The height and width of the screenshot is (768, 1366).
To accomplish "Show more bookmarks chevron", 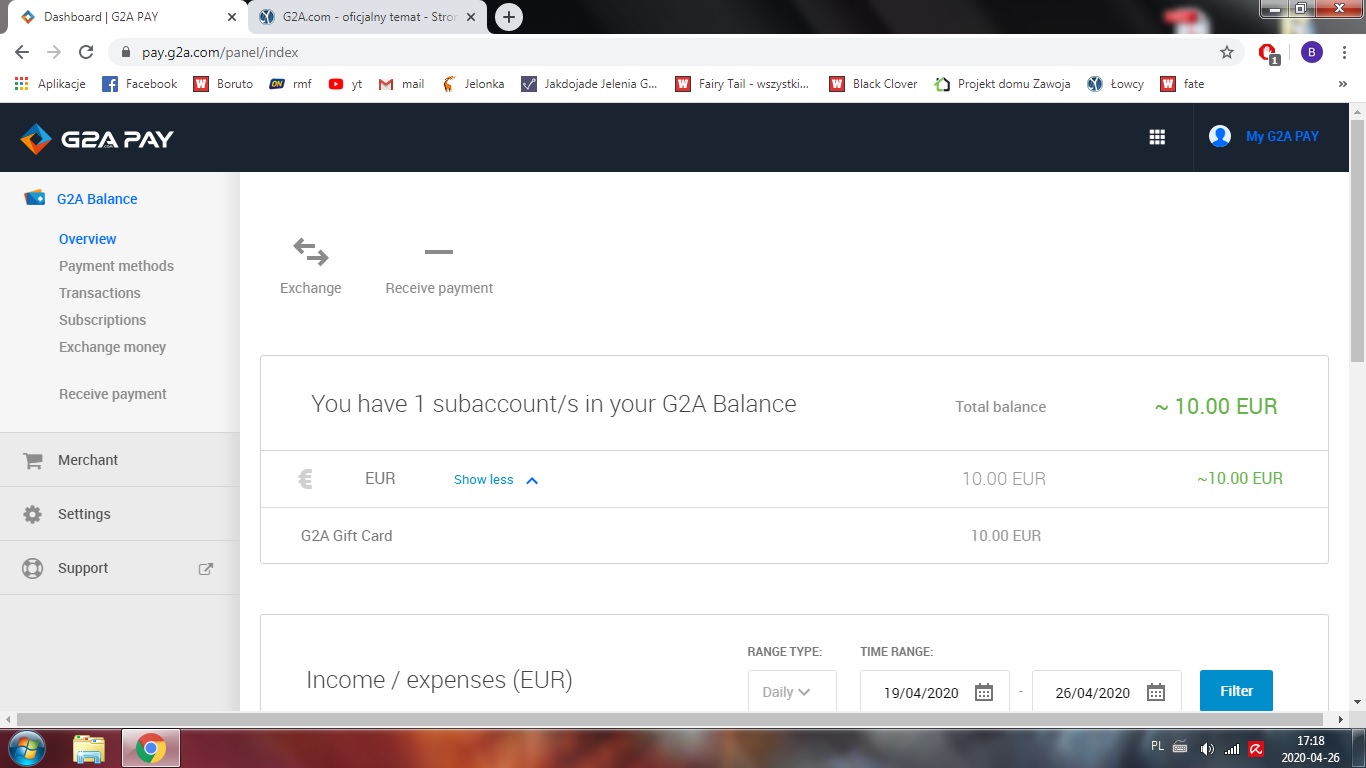I will tap(1342, 84).
